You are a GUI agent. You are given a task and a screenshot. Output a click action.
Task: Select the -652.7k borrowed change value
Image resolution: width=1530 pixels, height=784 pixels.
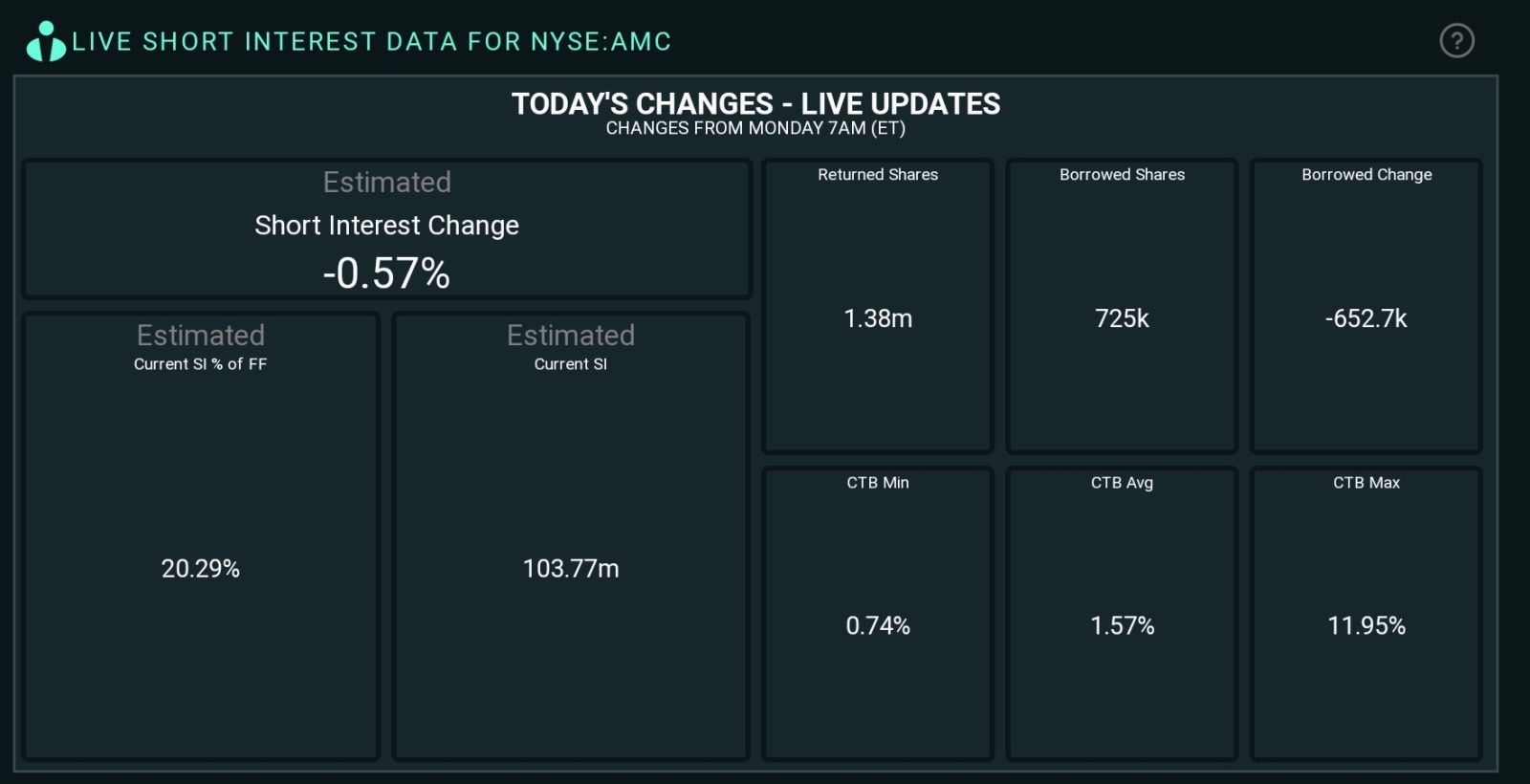pos(1366,318)
